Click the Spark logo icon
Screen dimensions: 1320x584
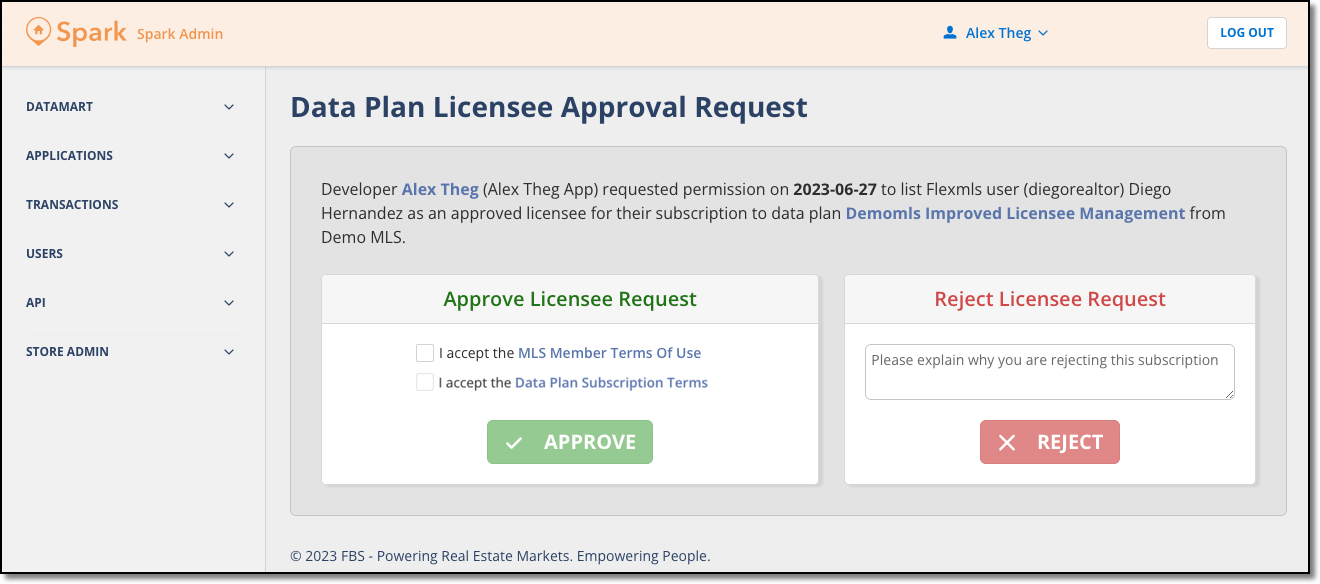tap(39, 32)
